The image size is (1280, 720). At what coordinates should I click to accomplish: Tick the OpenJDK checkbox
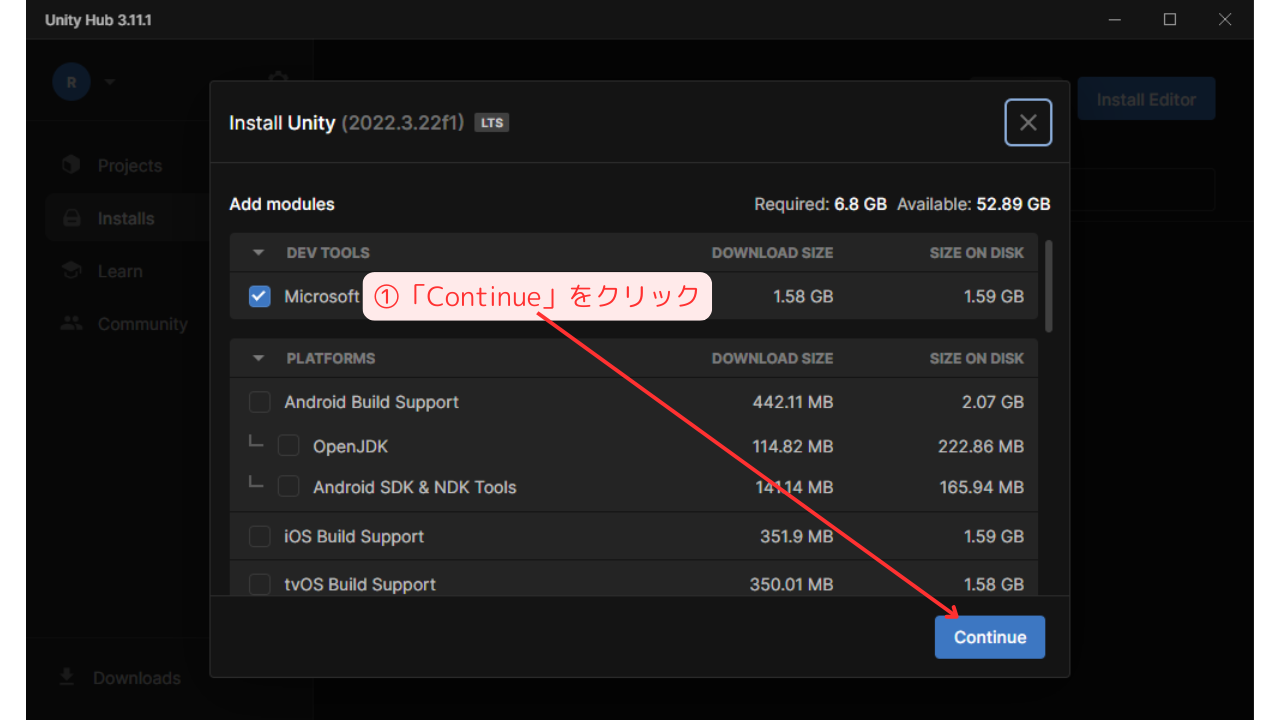coord(289,446)
